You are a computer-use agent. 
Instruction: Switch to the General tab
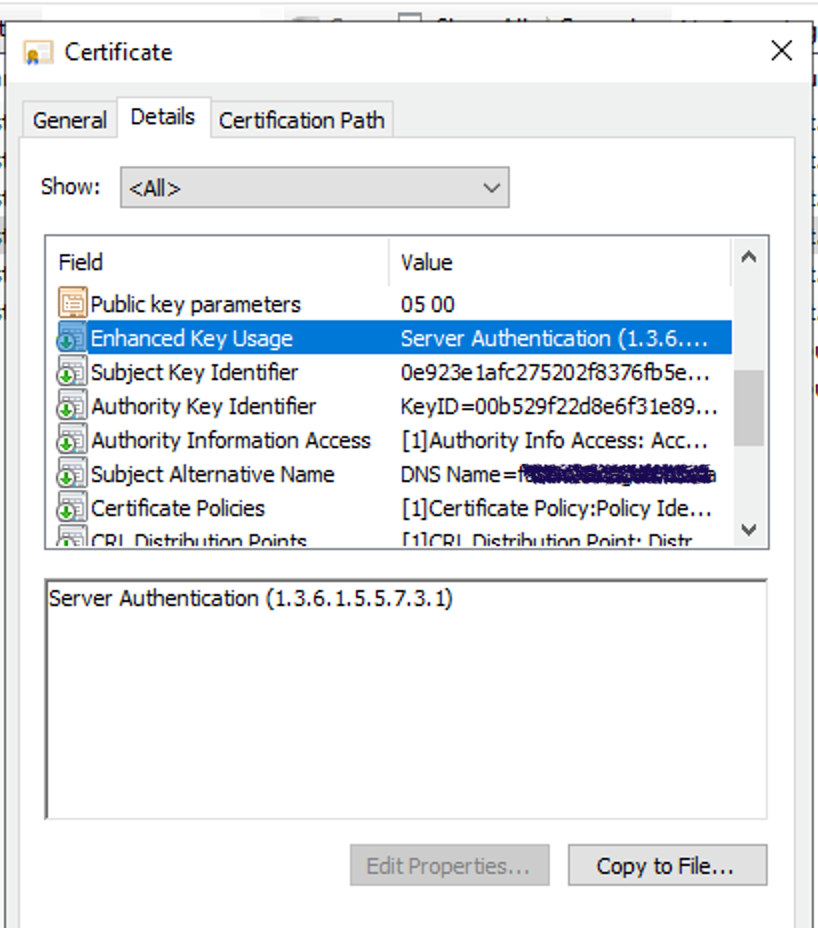[69, 120]
